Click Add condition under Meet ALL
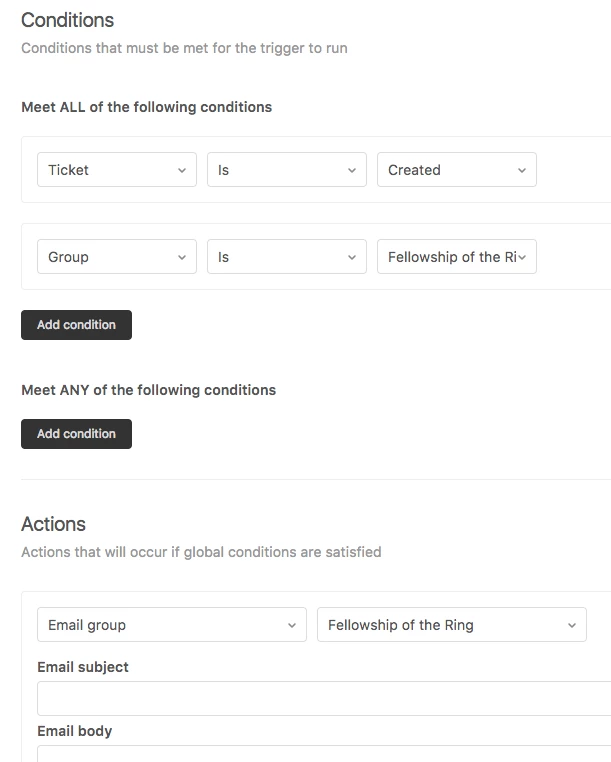The width and height of the screenshot is (611, 762). [x=76, y=325]
